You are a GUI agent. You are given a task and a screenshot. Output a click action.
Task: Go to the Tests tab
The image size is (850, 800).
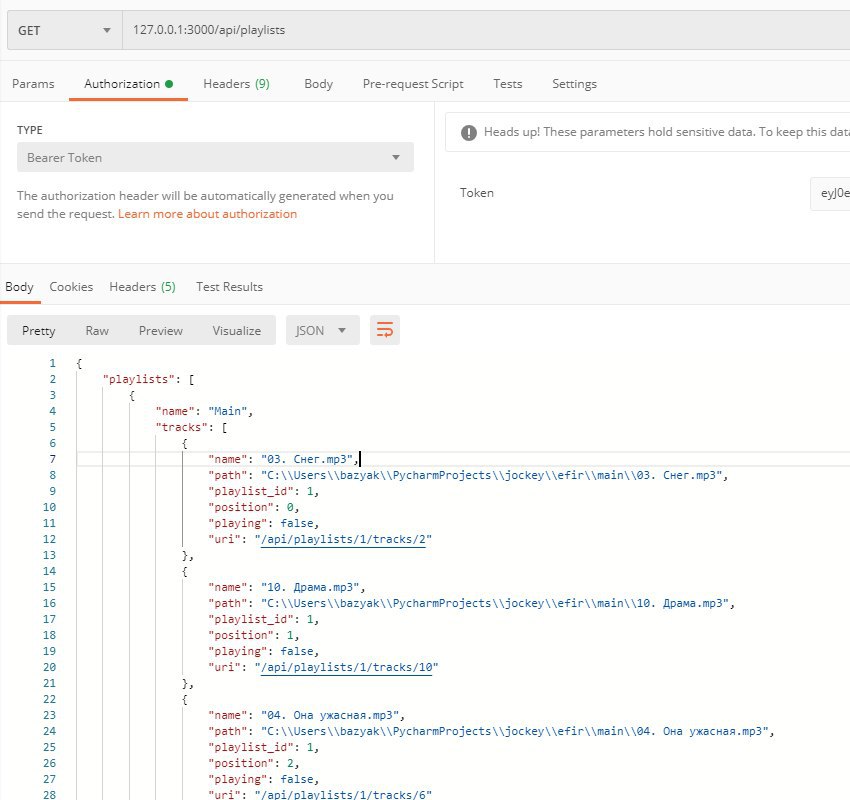tap(507, 84)
